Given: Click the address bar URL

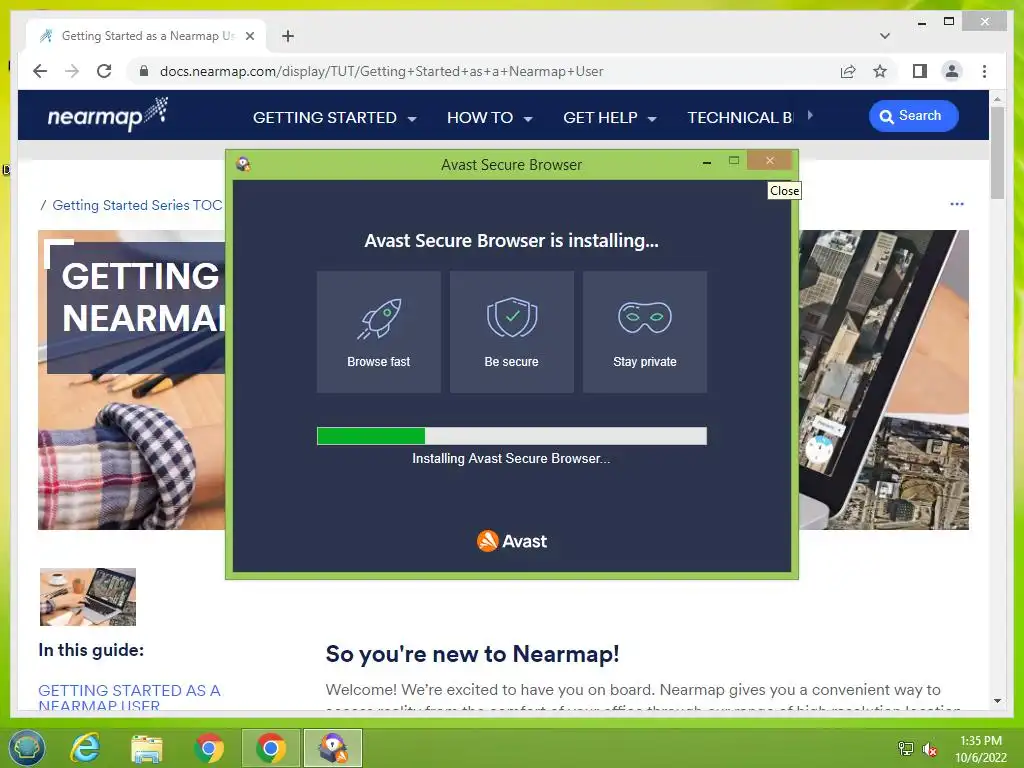Looking at the screenshot, I should pos(381,71).
